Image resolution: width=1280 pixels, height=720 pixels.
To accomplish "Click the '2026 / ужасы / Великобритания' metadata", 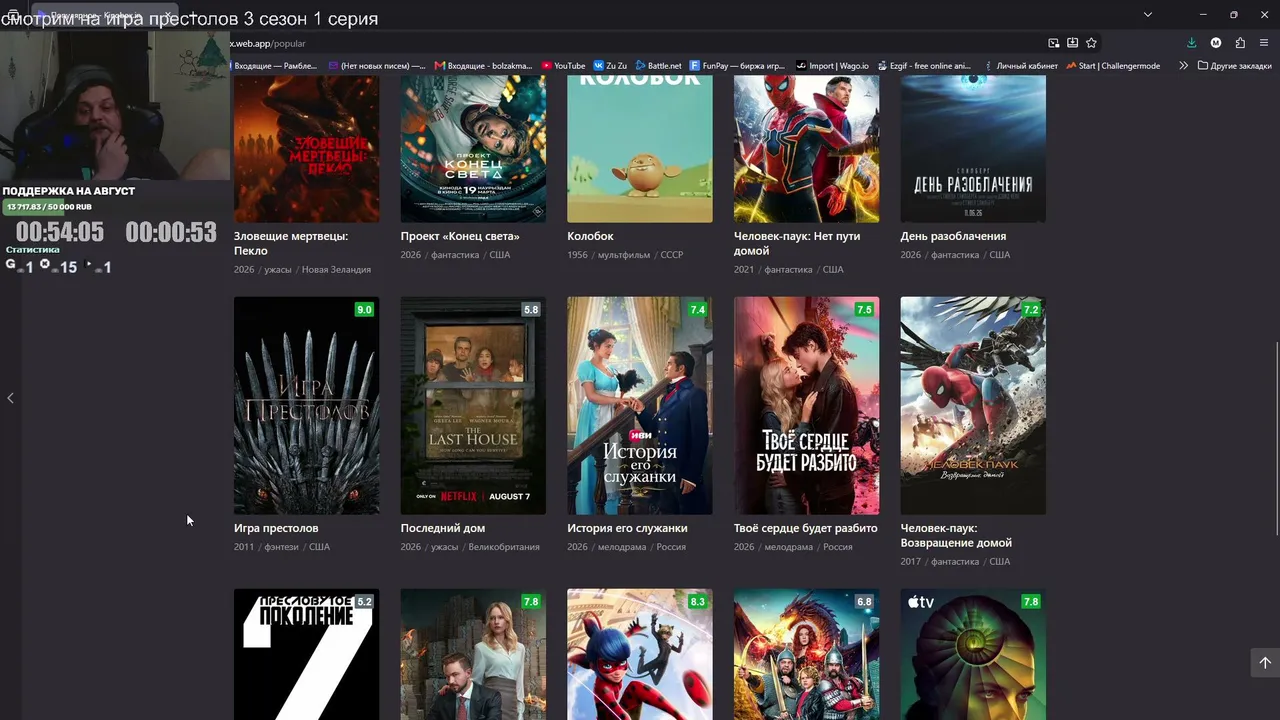I will (470, 547).
